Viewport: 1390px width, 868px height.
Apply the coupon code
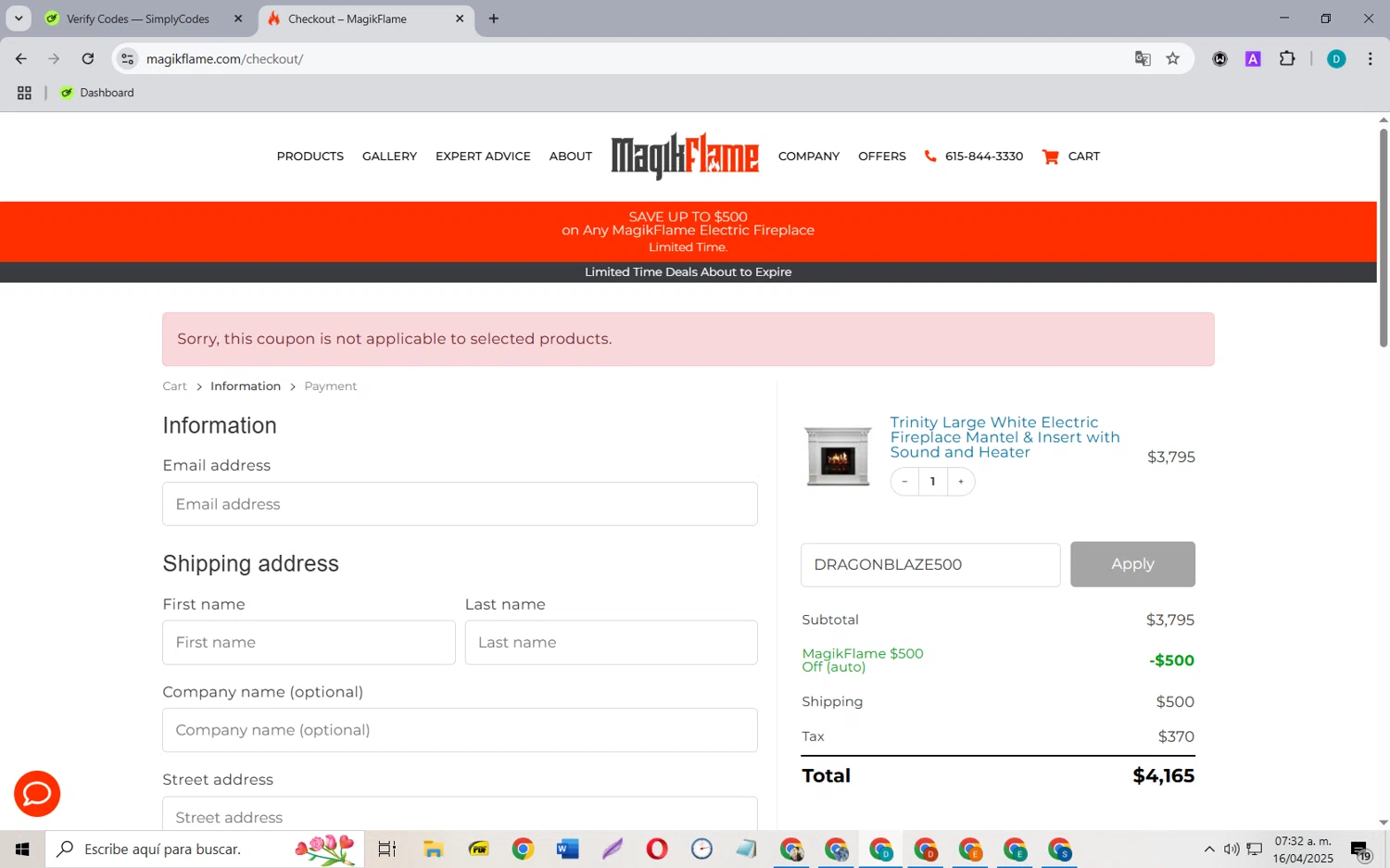pos(1132,564)
